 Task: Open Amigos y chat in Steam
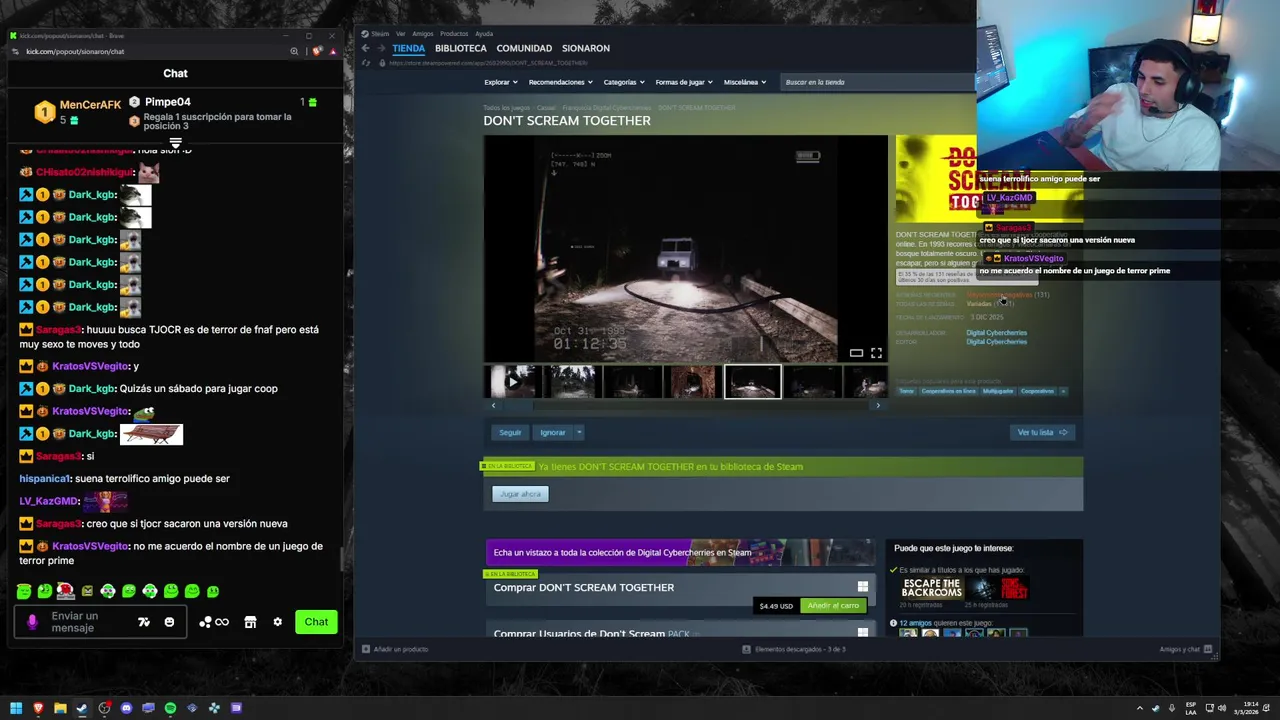(1186, 650)
